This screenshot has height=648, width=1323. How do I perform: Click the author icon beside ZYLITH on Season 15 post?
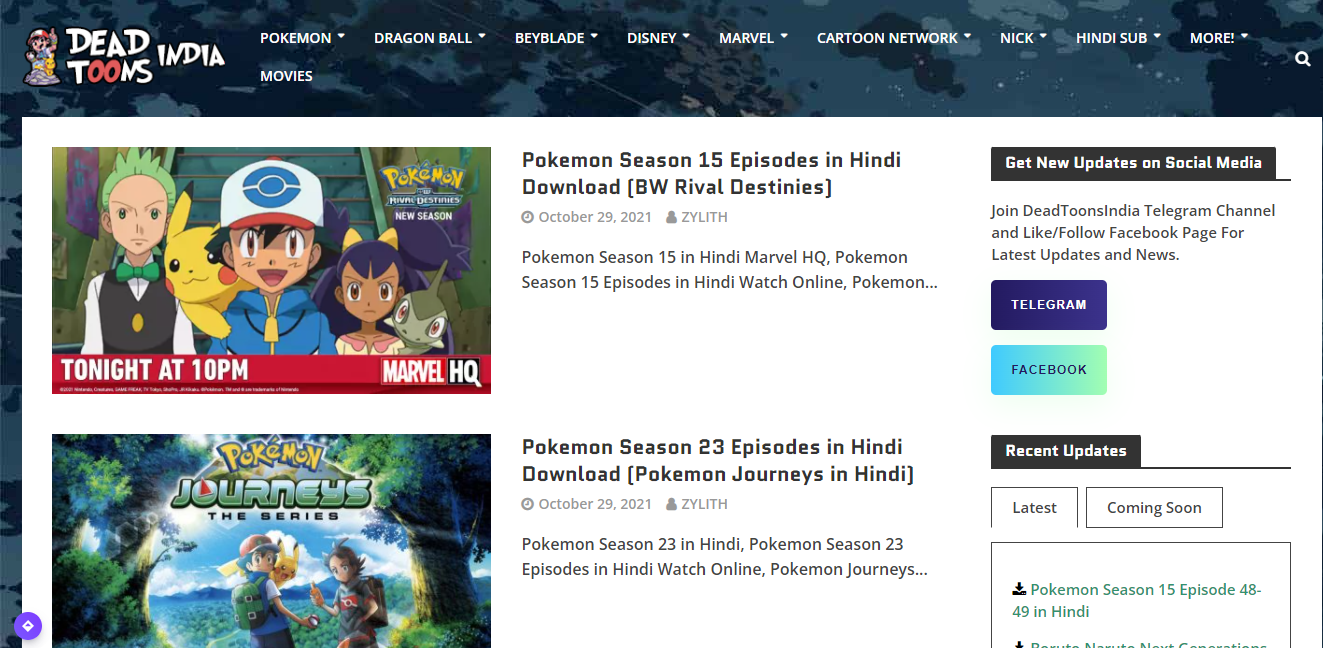[x=671, y=217]
